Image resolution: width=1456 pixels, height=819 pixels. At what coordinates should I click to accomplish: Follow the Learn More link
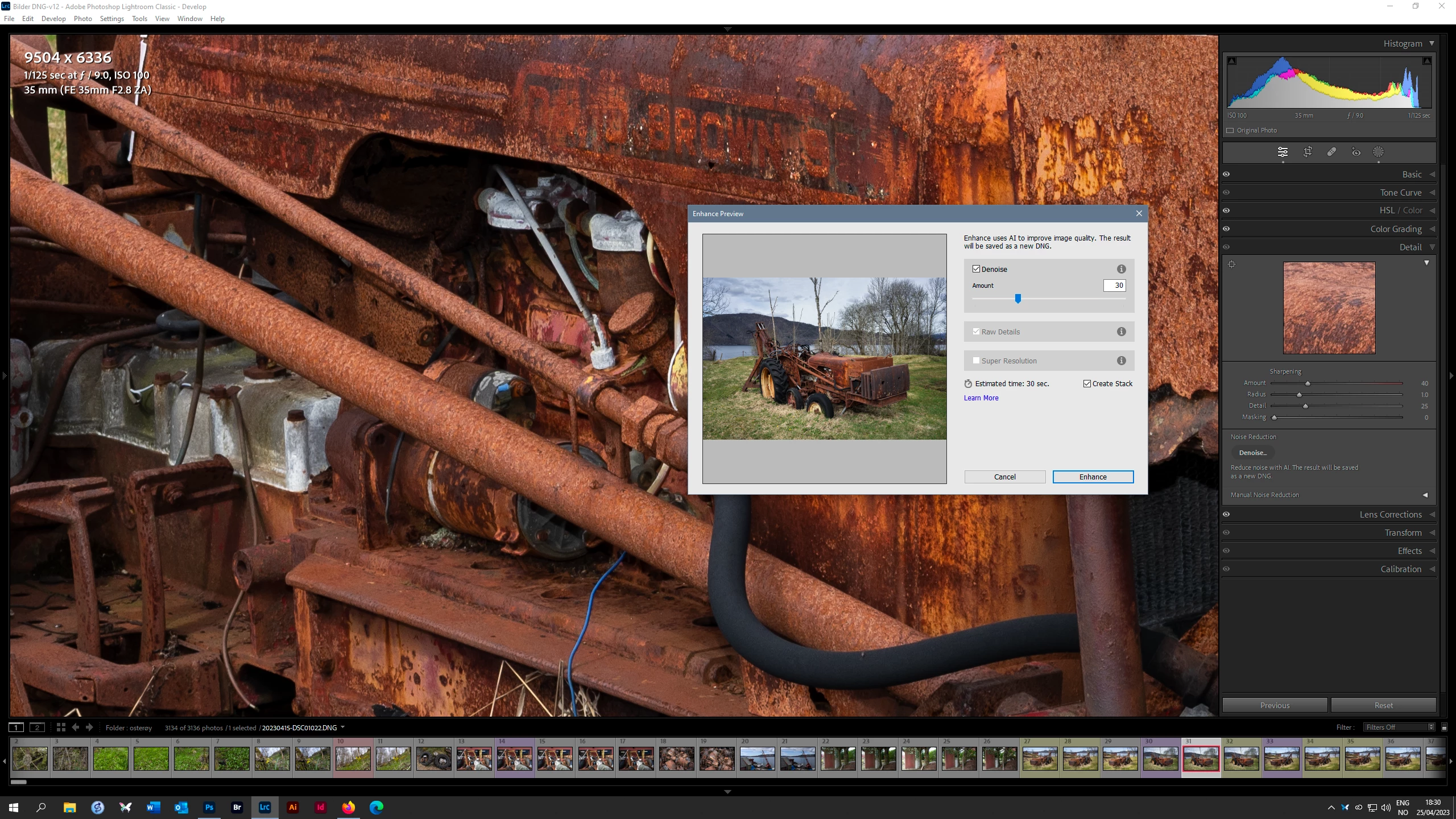[981, 398]
